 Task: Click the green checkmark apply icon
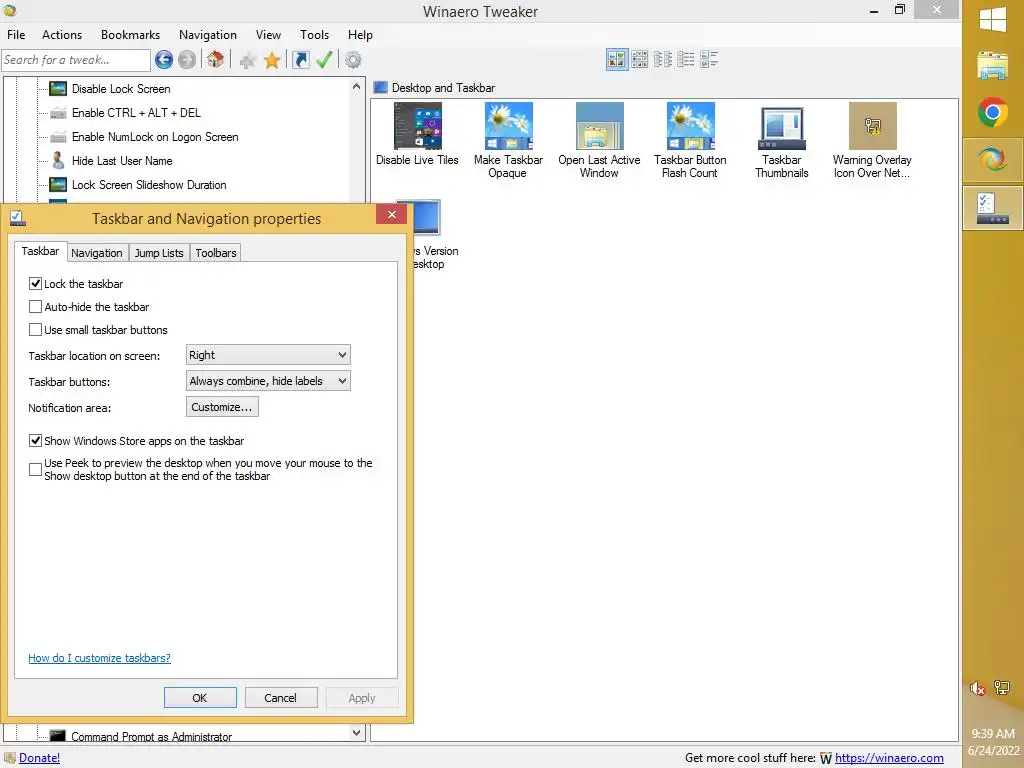[x=325, y=60]
